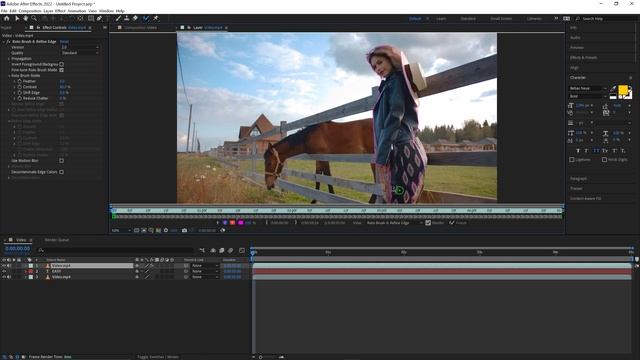Click the shy layers icon in timeline

[x=213, y=250]
